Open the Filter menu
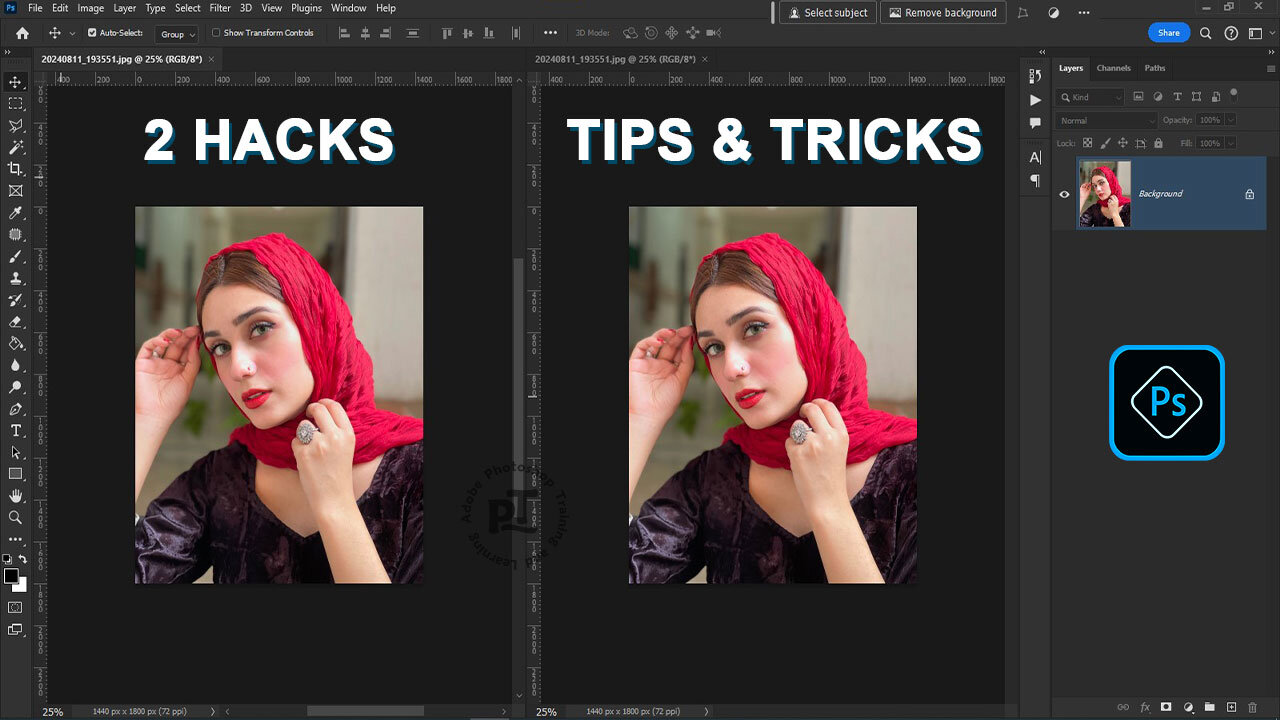The height and width of the screenshot is (720, 1280). click(x=220, y=8)
